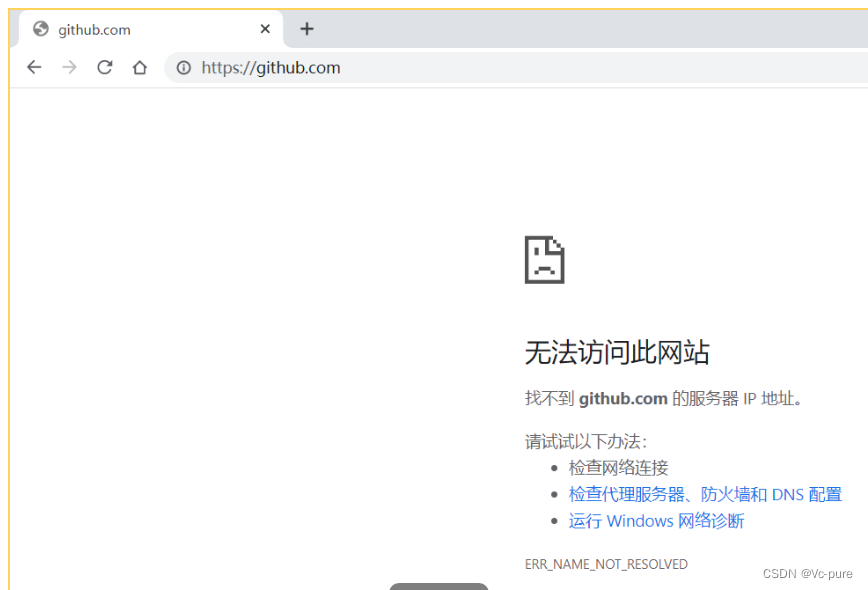The image size is (868, 590).
Task: Focus the https://github.com address bar
Action: point(515,68)
